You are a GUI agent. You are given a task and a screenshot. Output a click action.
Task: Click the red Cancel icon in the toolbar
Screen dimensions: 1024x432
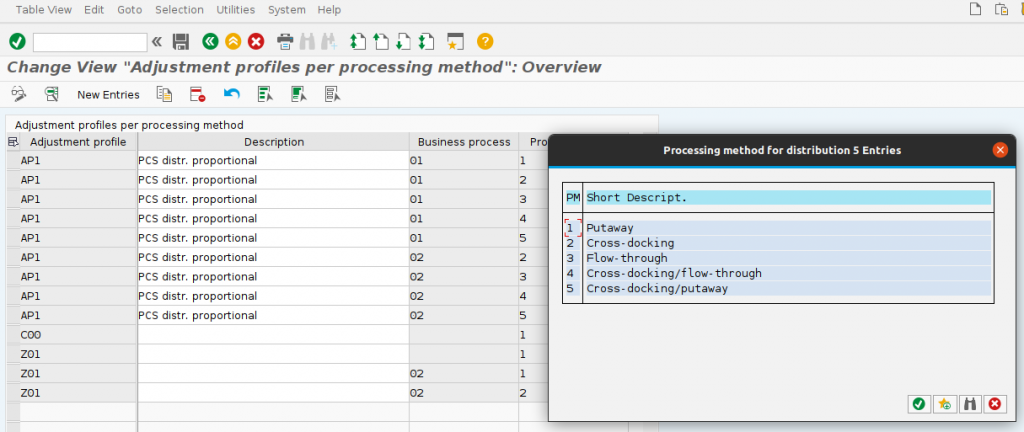pyautogui.click(x=256, y=42)
